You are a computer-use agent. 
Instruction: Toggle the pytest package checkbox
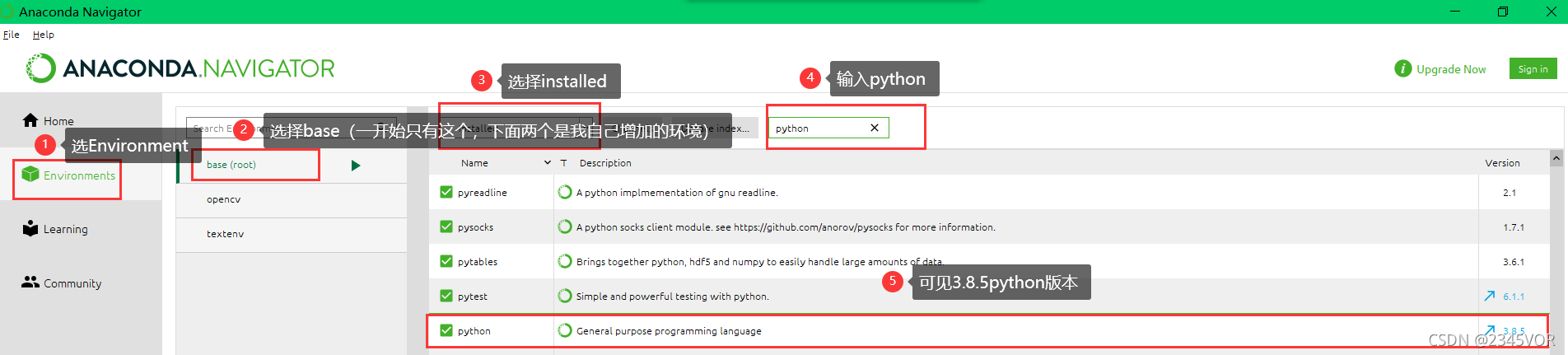446,296
